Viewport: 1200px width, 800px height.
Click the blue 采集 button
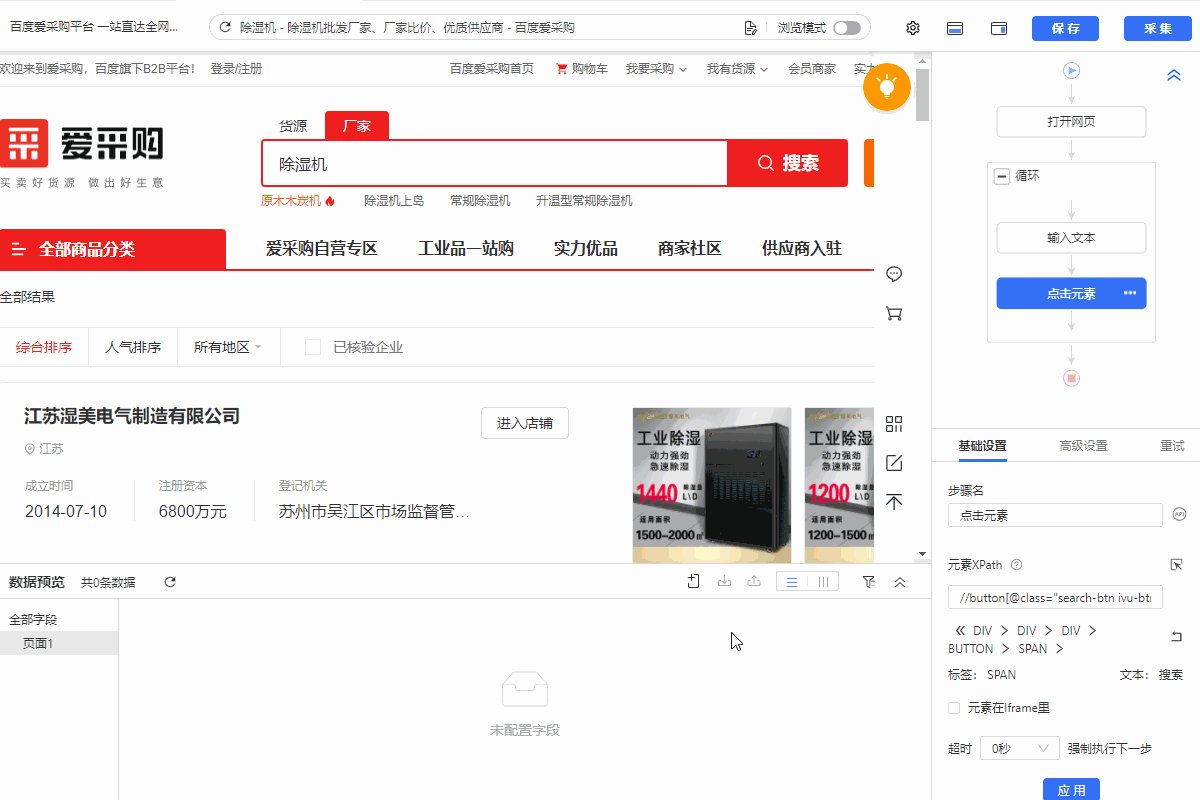1158,28
